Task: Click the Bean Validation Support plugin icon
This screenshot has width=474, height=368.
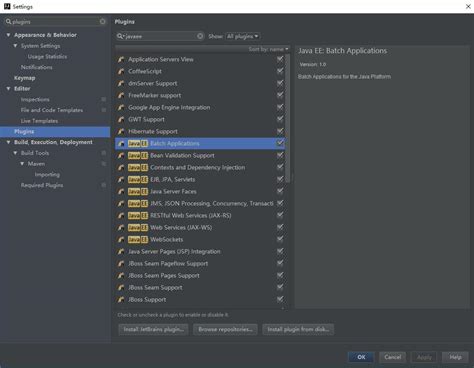Action: 121,155
